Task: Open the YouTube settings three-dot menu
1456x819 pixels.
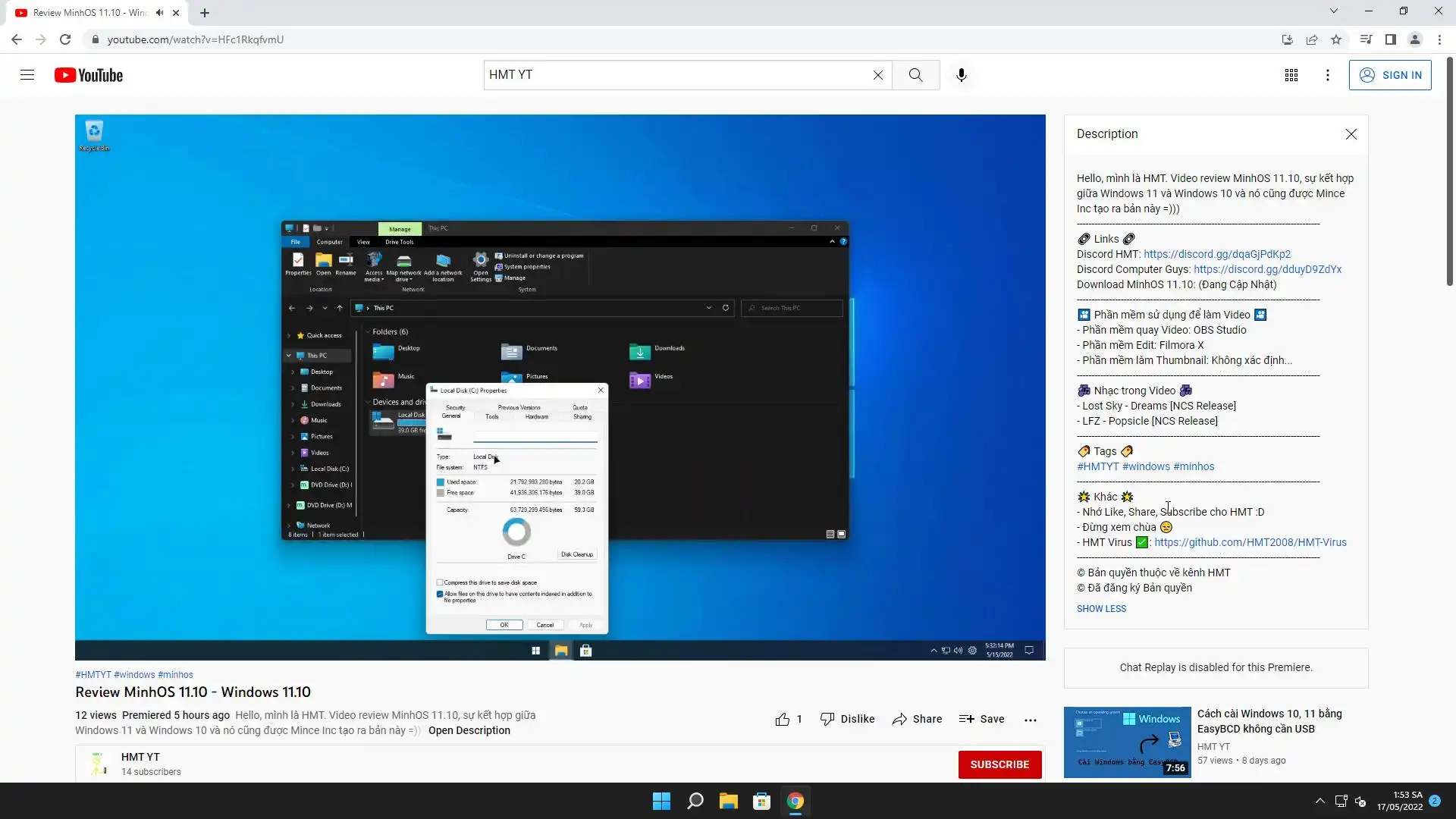Action: (1328, 75)
